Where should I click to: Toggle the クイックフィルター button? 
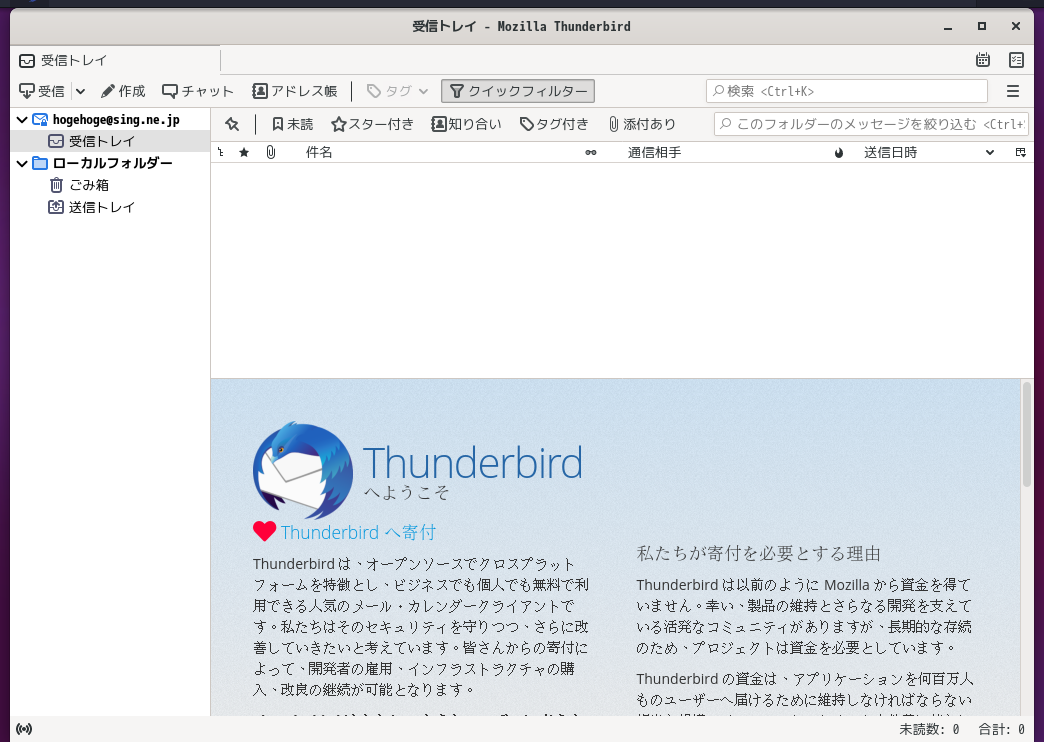(518, 91)
